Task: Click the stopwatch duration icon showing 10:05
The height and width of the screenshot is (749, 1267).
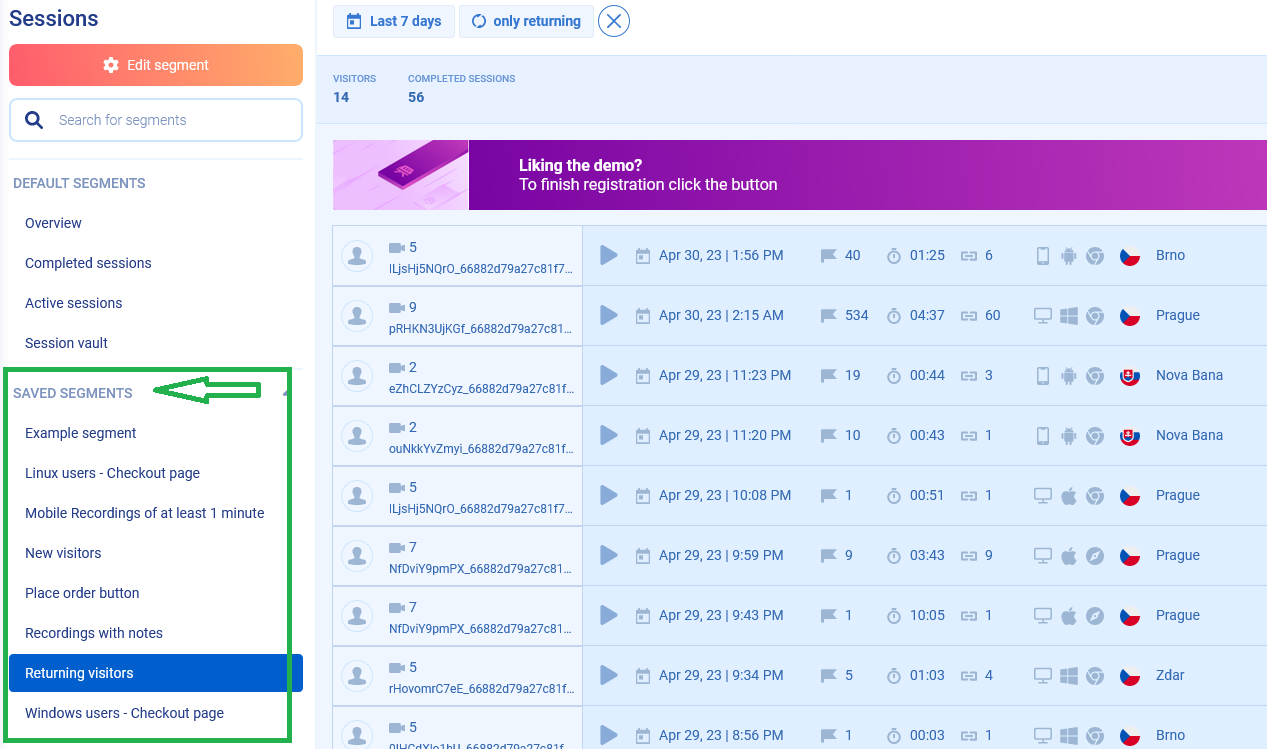Action: tap(894, 615)
